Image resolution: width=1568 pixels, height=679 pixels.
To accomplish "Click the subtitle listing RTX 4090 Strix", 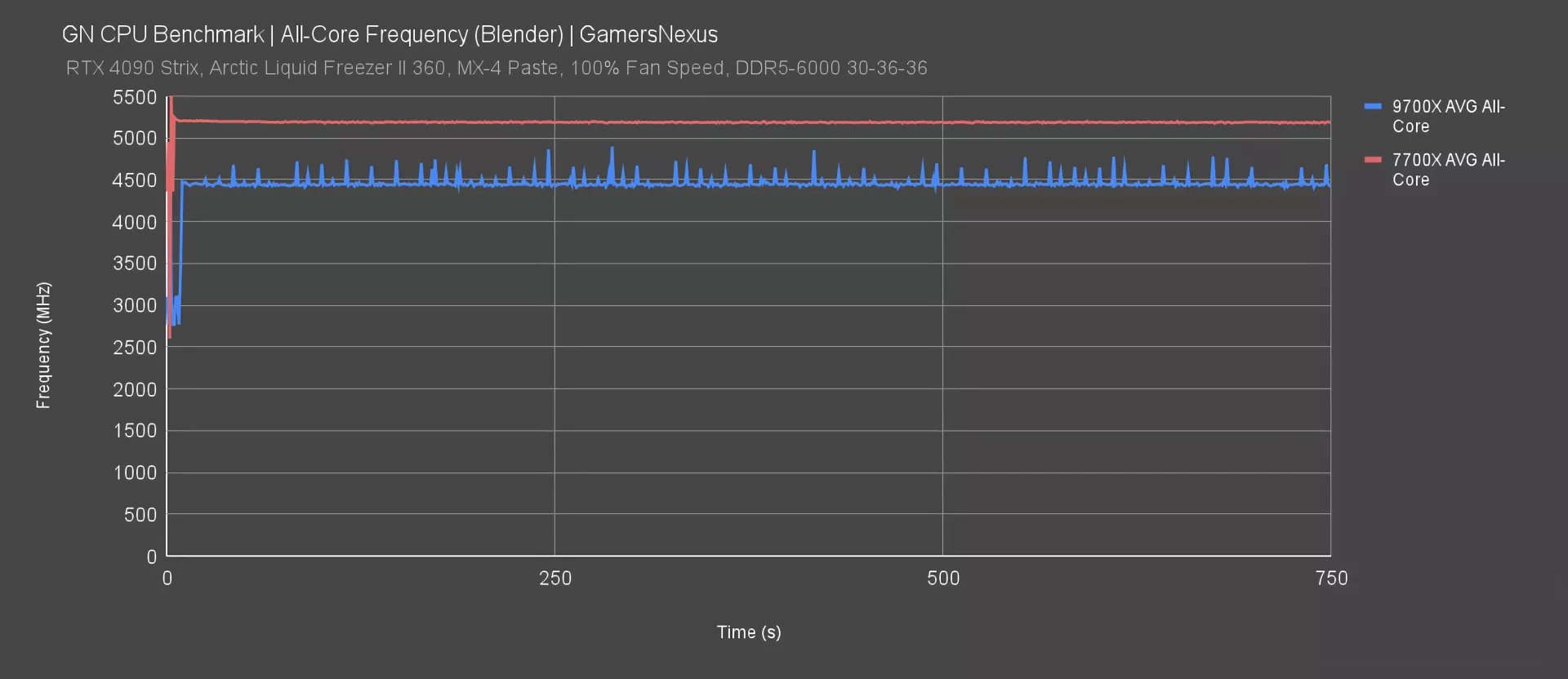I will click(x=497, y=68).
